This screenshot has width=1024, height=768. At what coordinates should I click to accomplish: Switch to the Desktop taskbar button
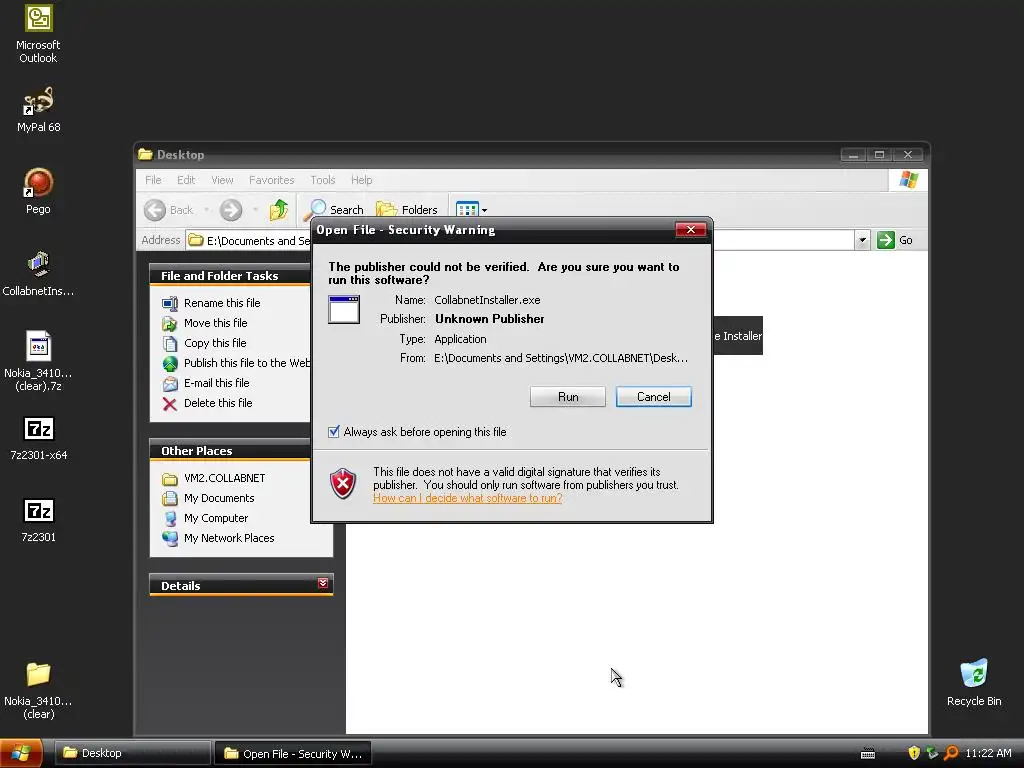(132, 753)
